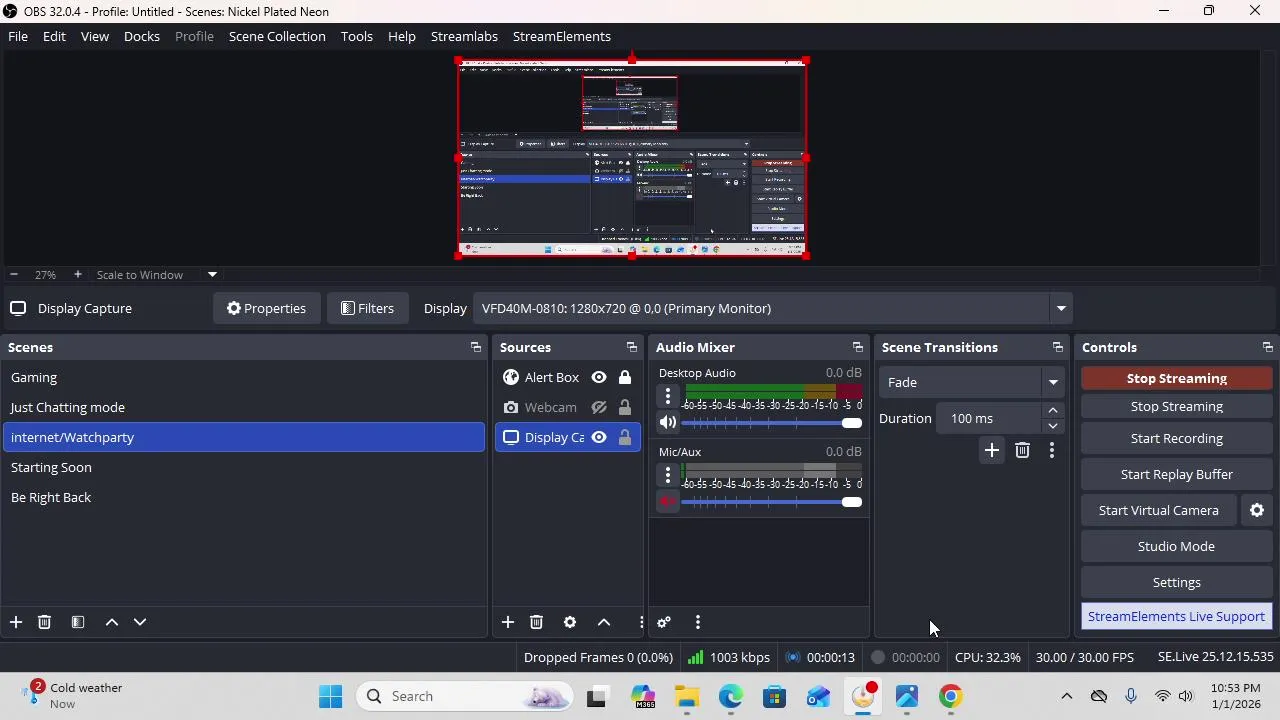
Task: Open scene filters icon in Scenes toolbar
Action: coord(78,622)
